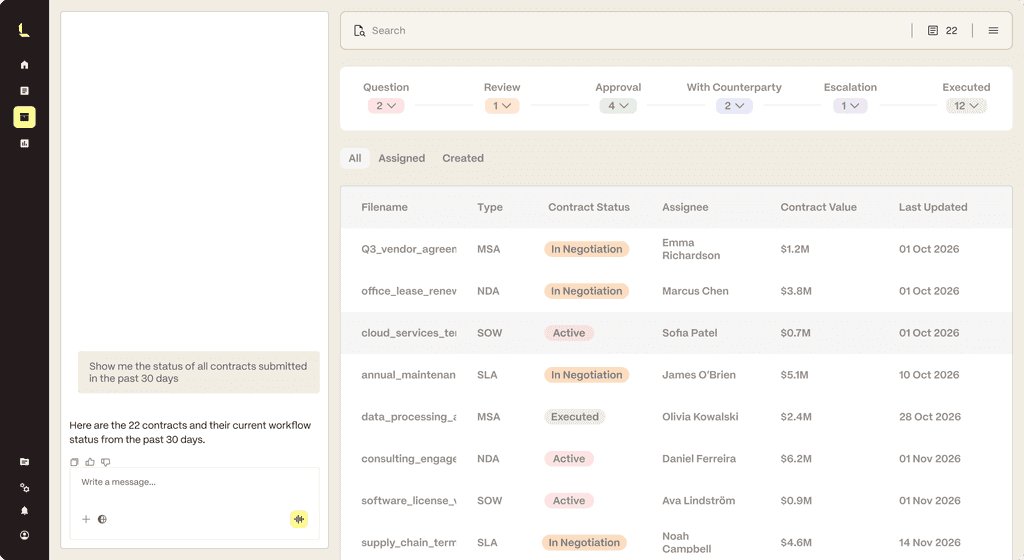
Task: Click the app logo at sidebar top
Action: click(24, 29)
